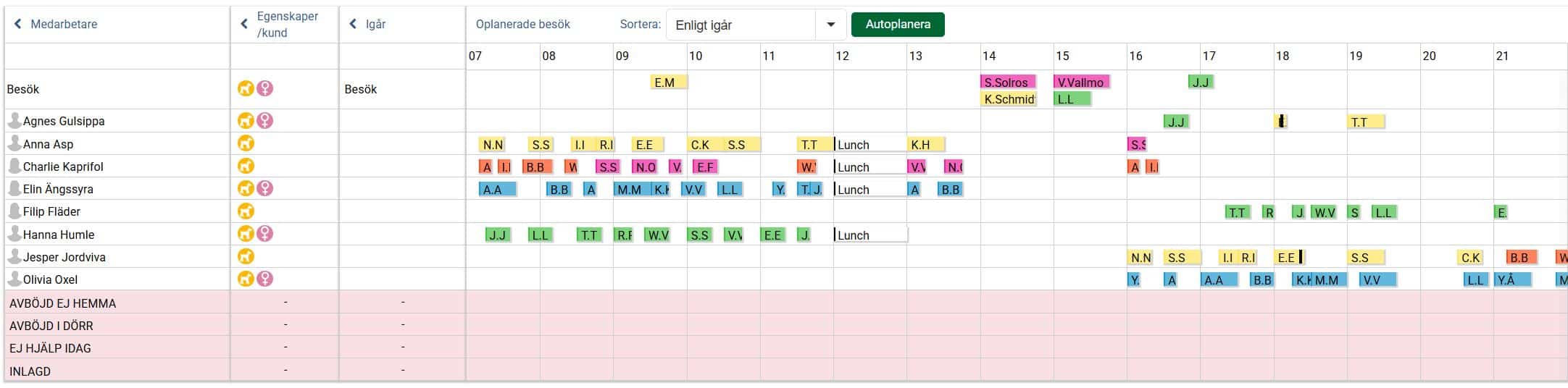Click the dog icon in Elin Ängssyra's row
The image size is (1568, 388).
[246, 188]
